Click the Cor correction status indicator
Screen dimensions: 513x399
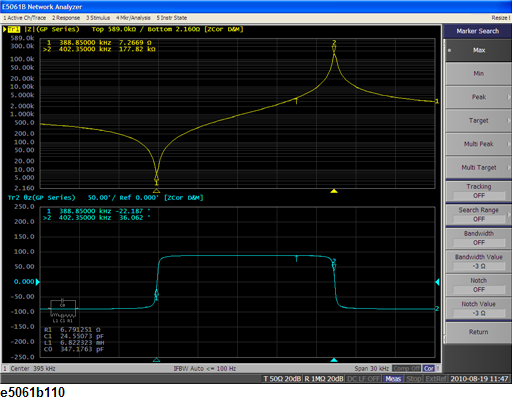(x=429, y=369)
